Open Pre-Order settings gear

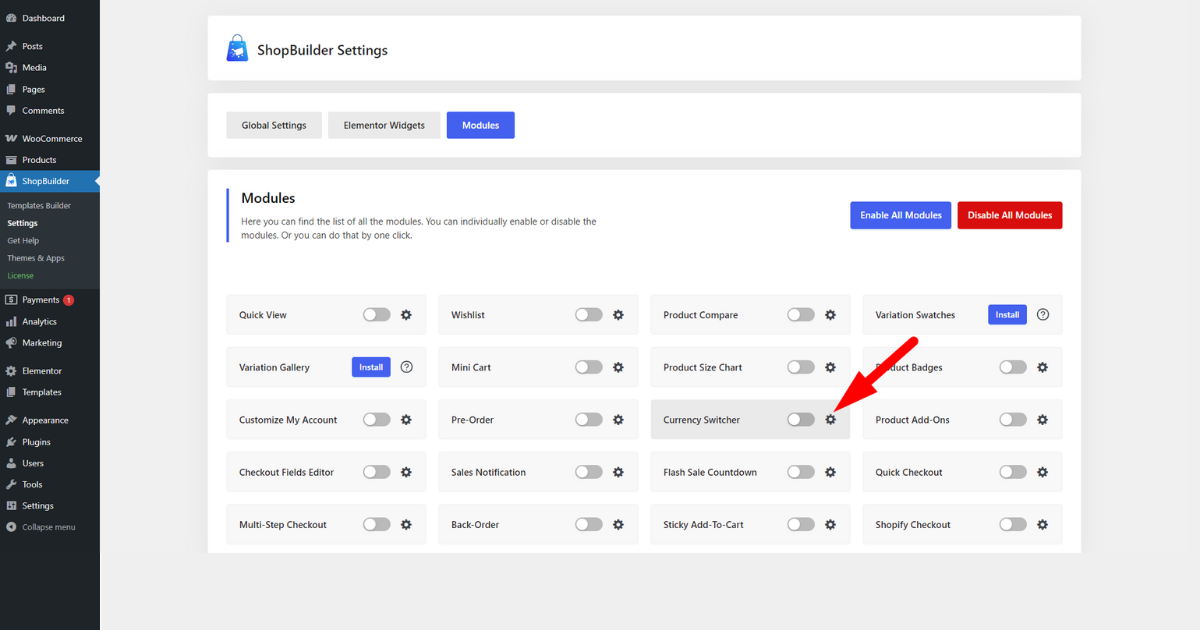[x=618, y=420]
